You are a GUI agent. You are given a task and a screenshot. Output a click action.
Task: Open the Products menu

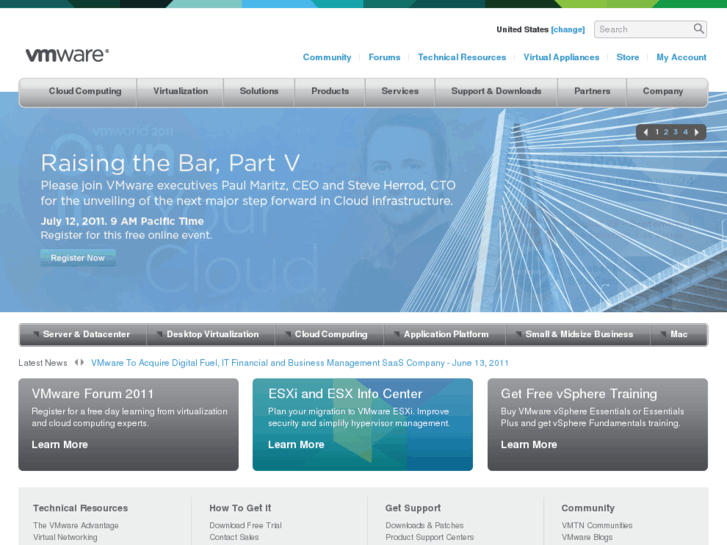330,92
